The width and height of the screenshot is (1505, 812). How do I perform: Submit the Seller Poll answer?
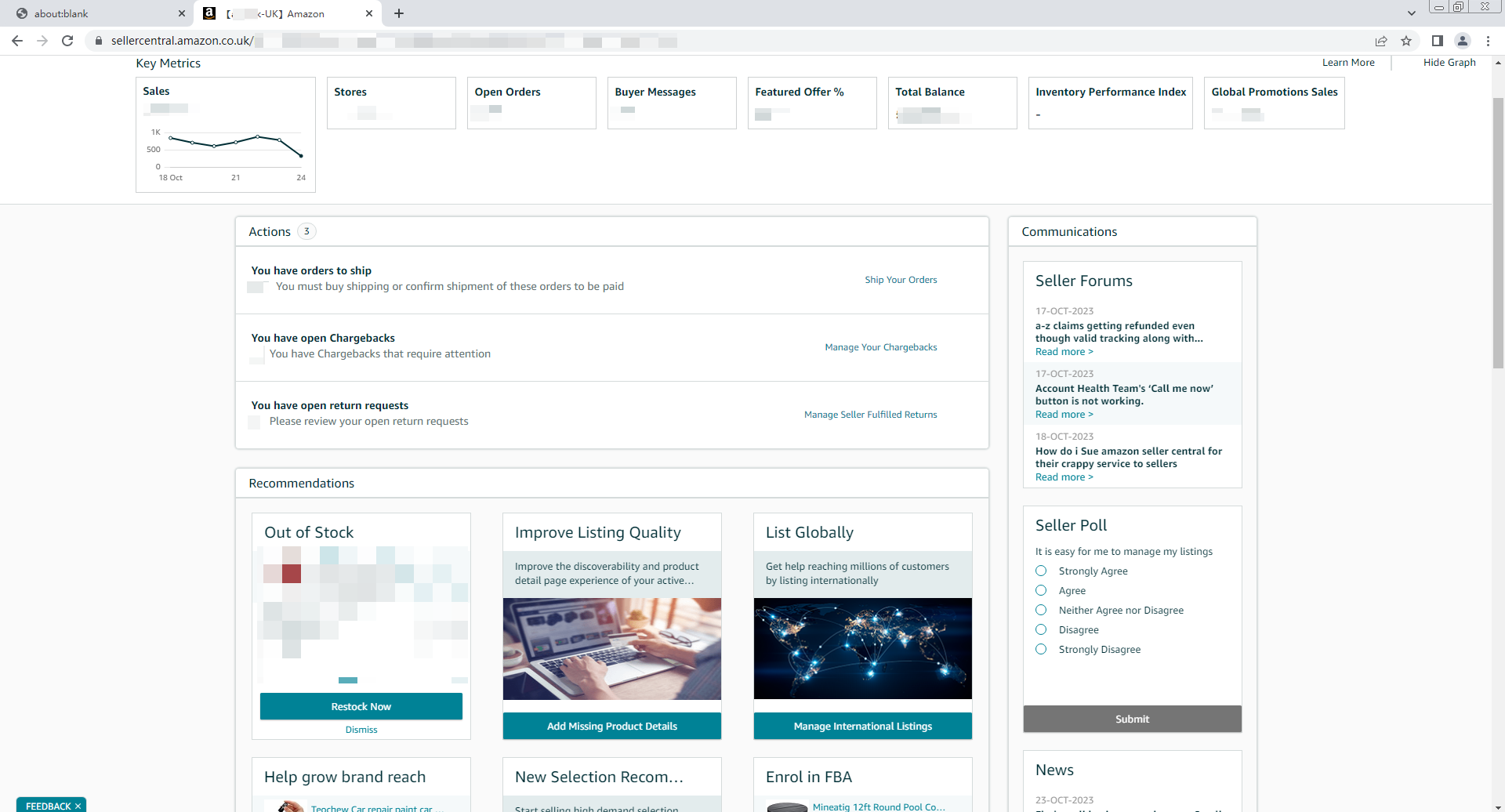[x=1132, y=719]
